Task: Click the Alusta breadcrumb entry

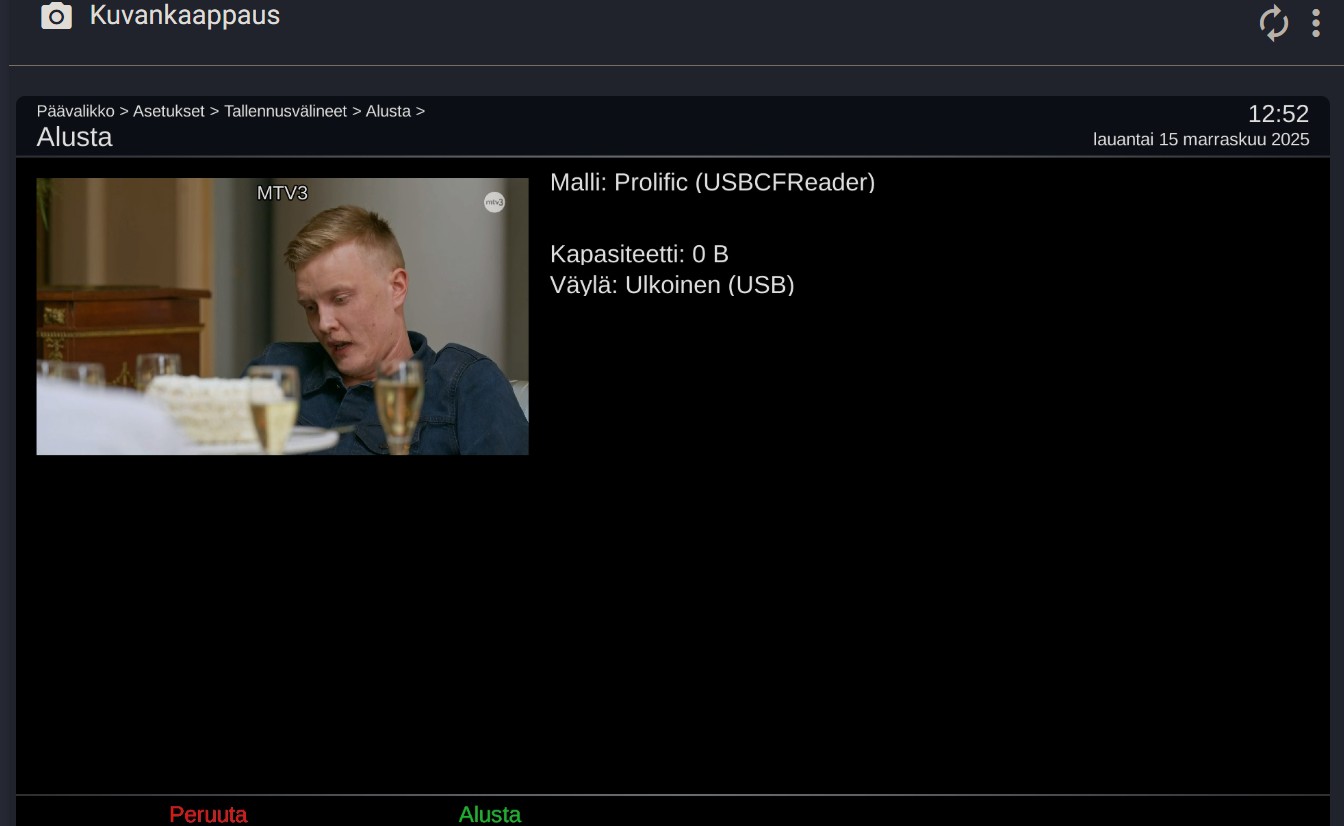Action: [x=388, y=111]
